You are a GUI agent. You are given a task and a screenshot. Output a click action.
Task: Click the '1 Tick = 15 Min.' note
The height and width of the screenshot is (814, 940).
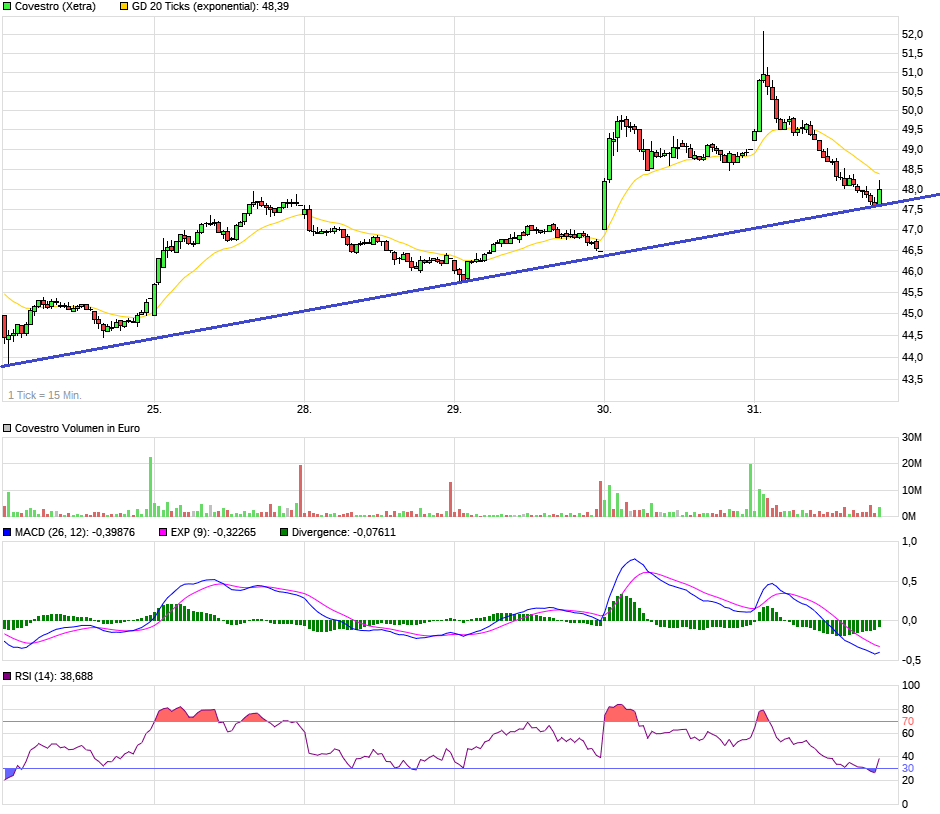tap(45, 395)
